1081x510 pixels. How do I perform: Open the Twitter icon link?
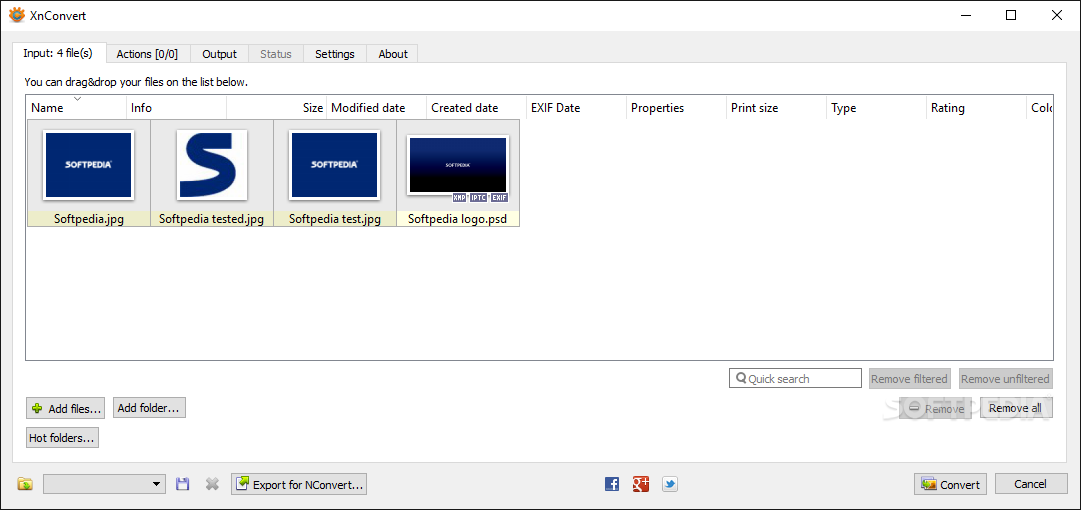[x=669, y=484]
